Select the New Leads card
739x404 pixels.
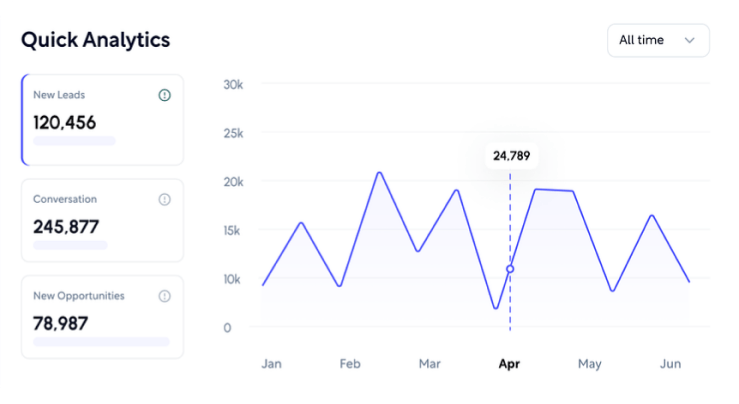103,119
